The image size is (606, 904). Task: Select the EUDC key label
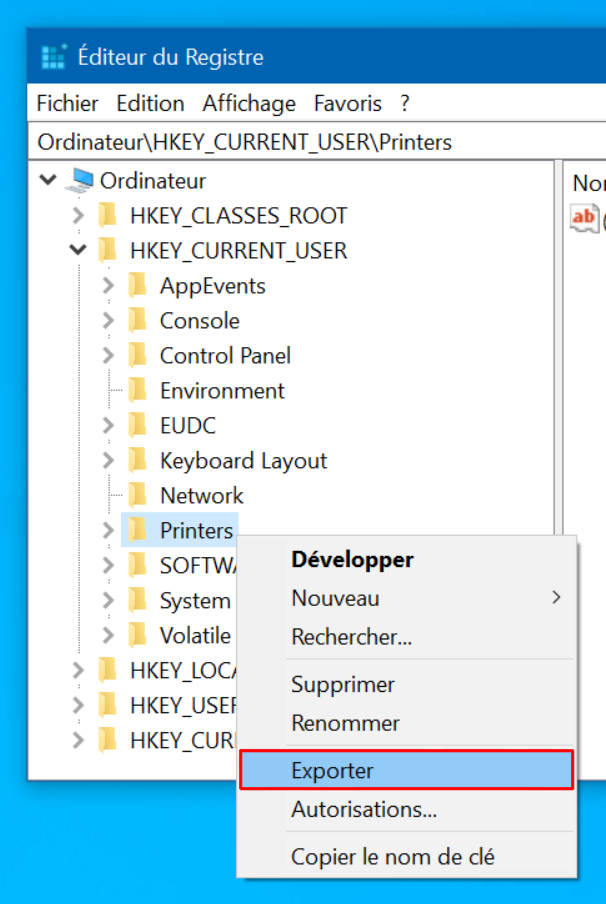(188, 425)
